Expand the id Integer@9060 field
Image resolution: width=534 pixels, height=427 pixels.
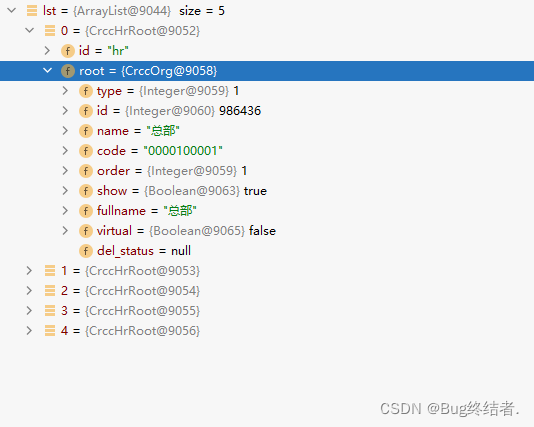(x=65, y=111)
